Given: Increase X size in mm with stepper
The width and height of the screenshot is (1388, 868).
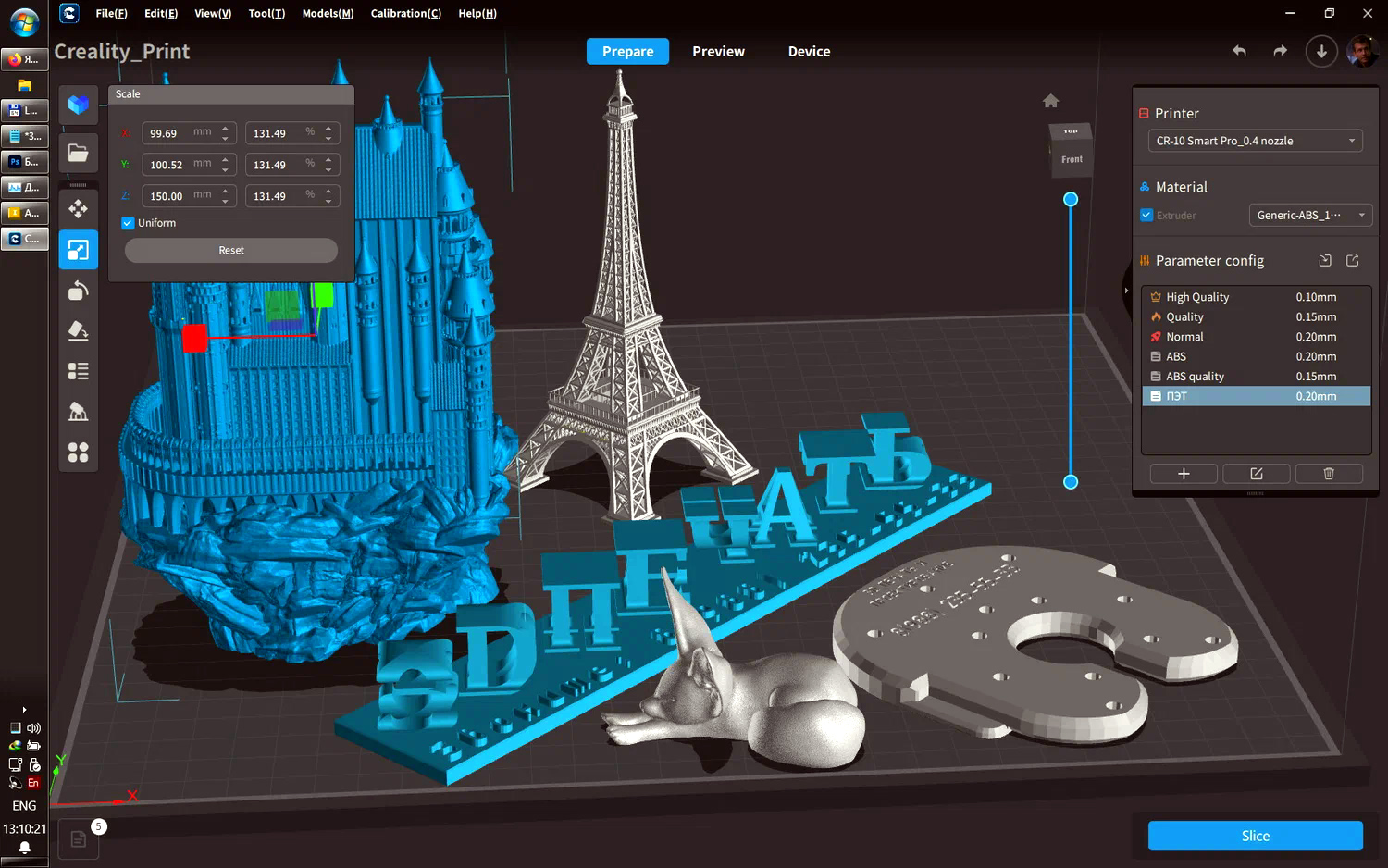Looking at the screenshot, I should pyautogui.click(x=225, y=129).
